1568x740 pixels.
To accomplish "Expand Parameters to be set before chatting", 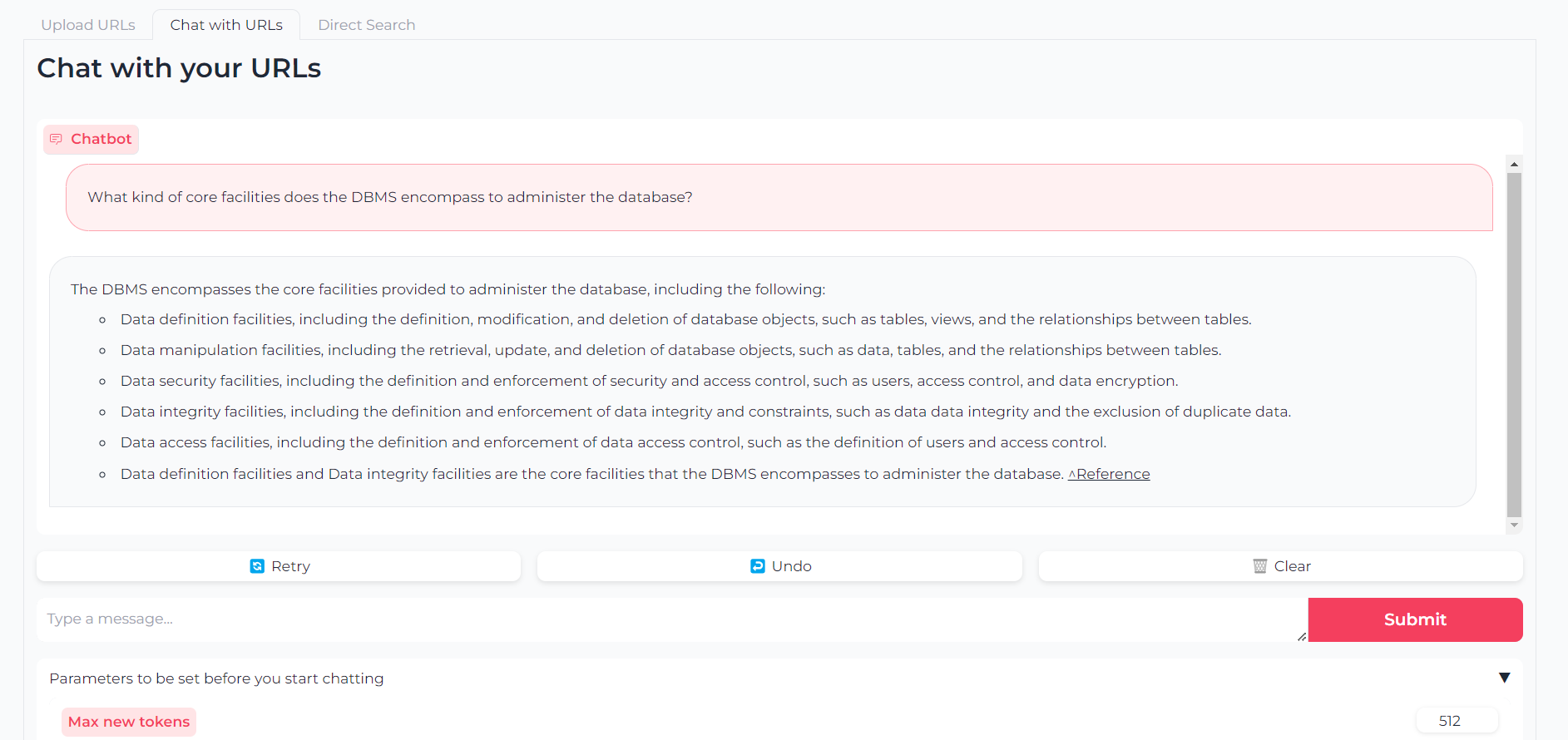I will [216, 678].
